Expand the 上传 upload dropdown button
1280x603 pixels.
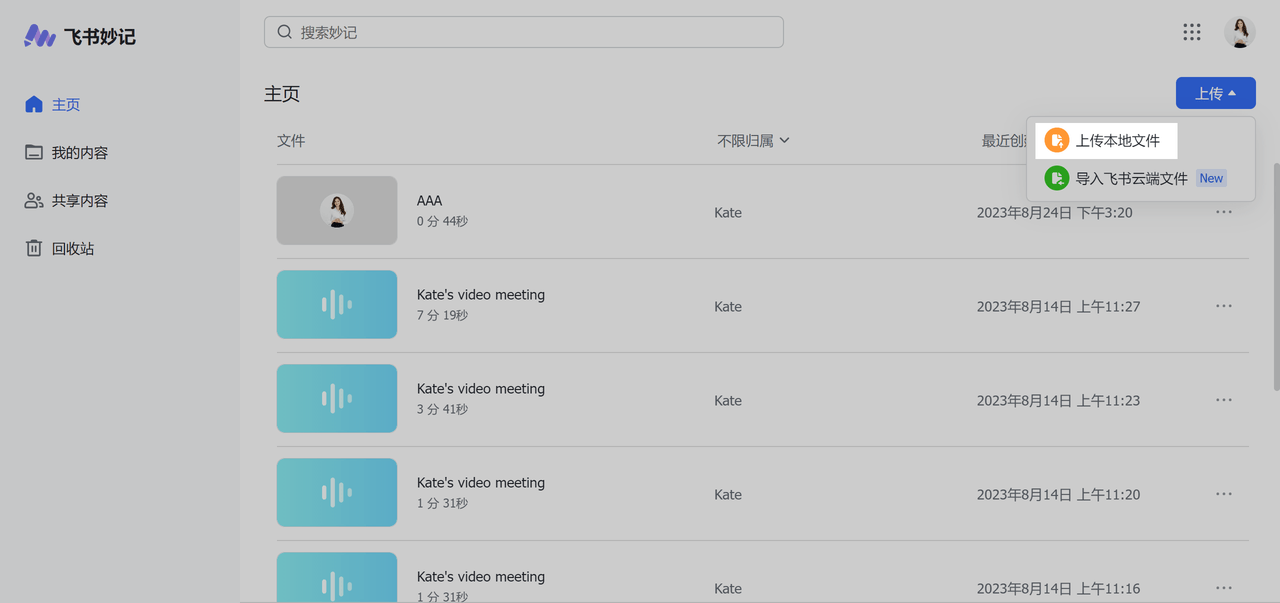1215,93
